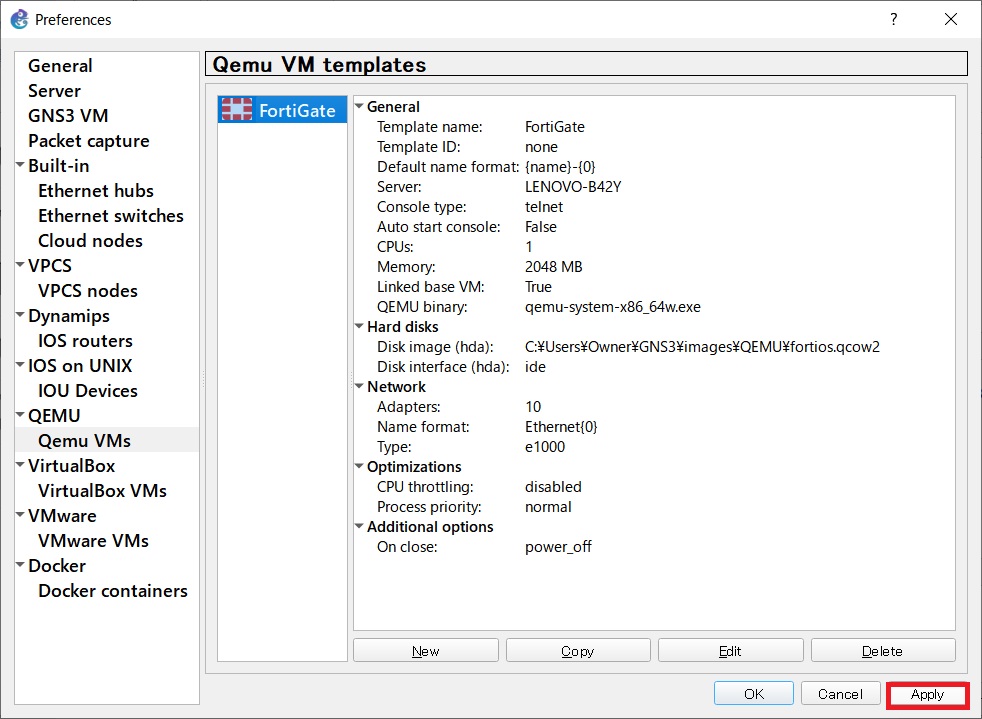
Task: Click the Memory value 2048 MB
Action: 554,267
